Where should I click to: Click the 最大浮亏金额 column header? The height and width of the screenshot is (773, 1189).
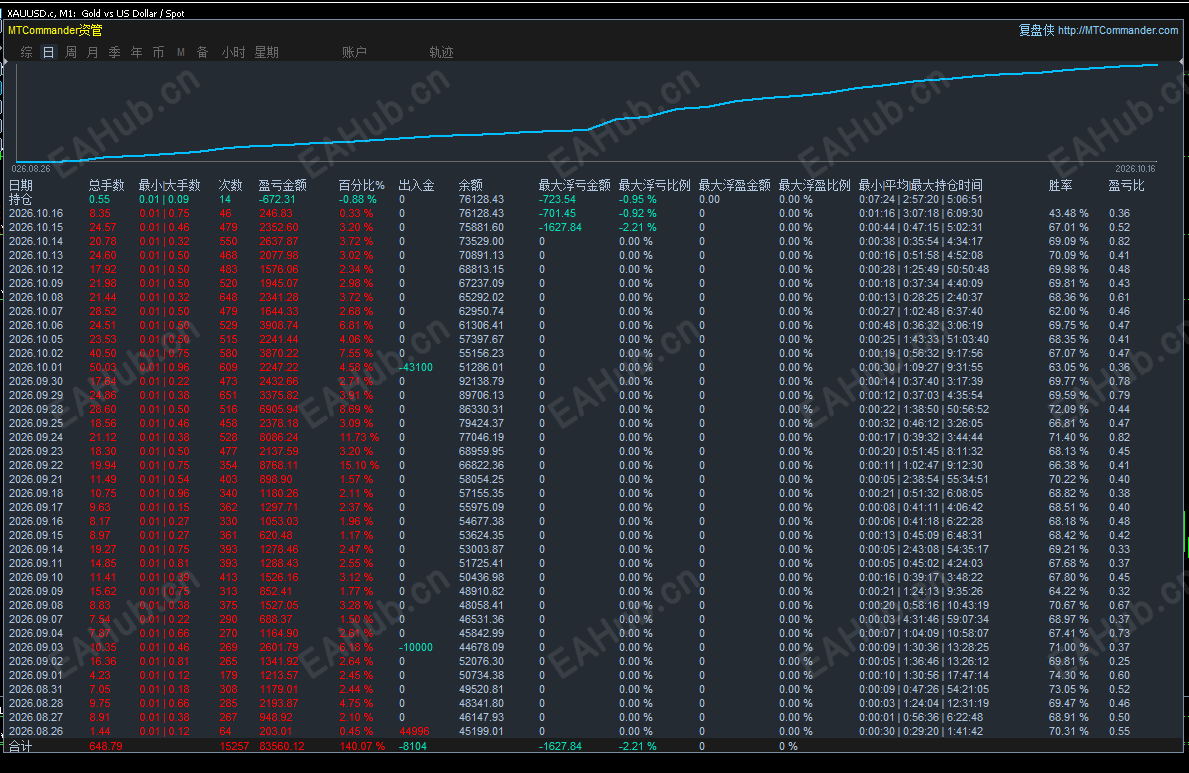(x=574, y=185)
